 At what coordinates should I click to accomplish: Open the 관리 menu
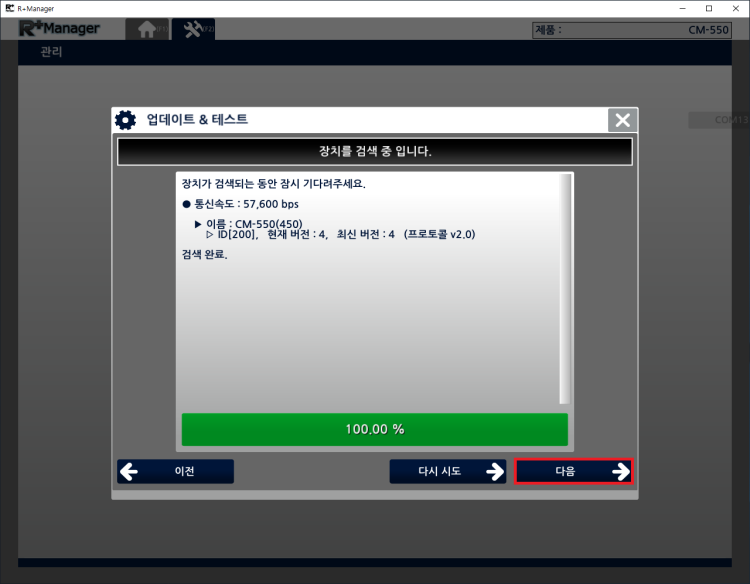51,52
